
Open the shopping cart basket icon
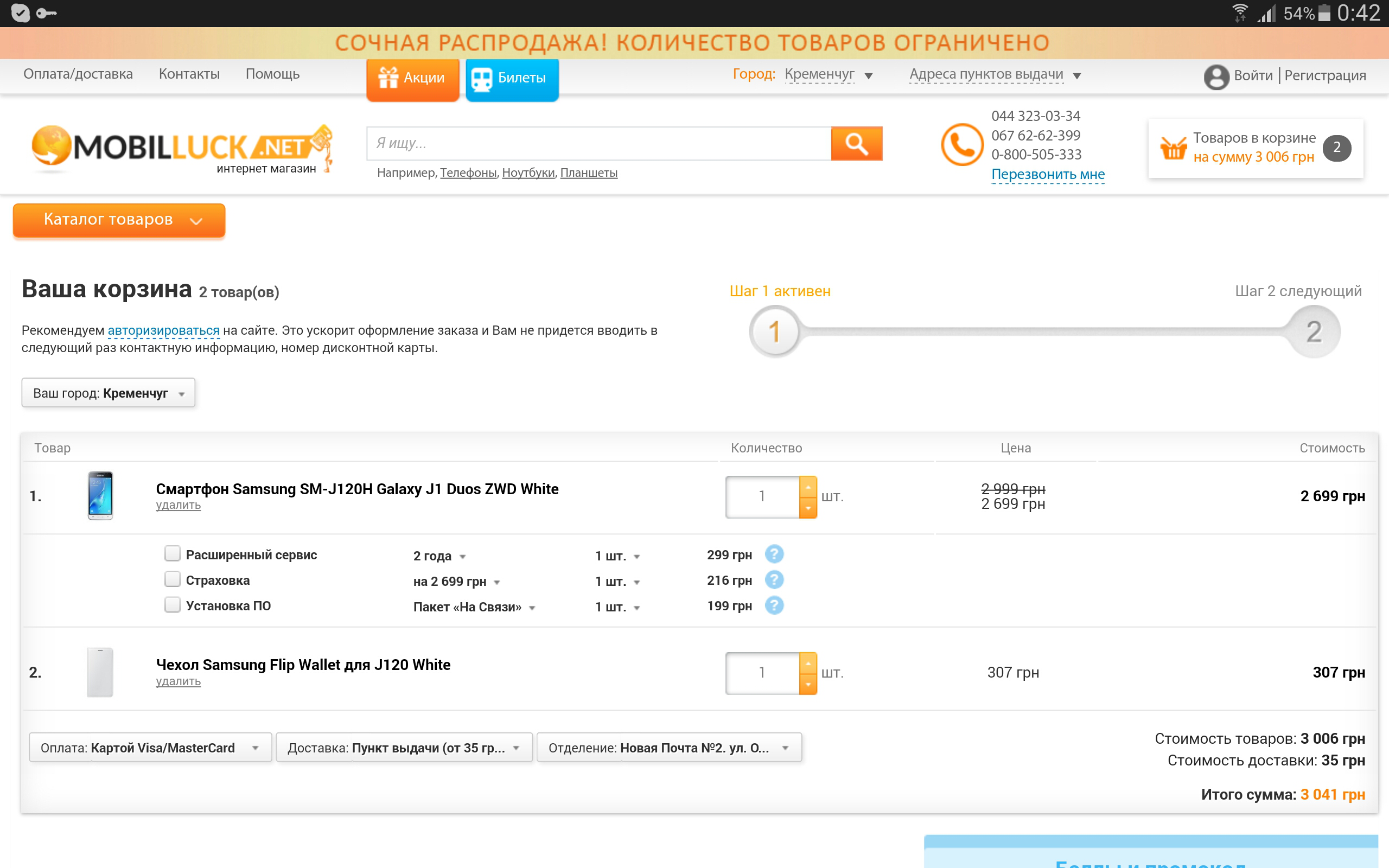pyautogui.click(x=1173, y=148)
